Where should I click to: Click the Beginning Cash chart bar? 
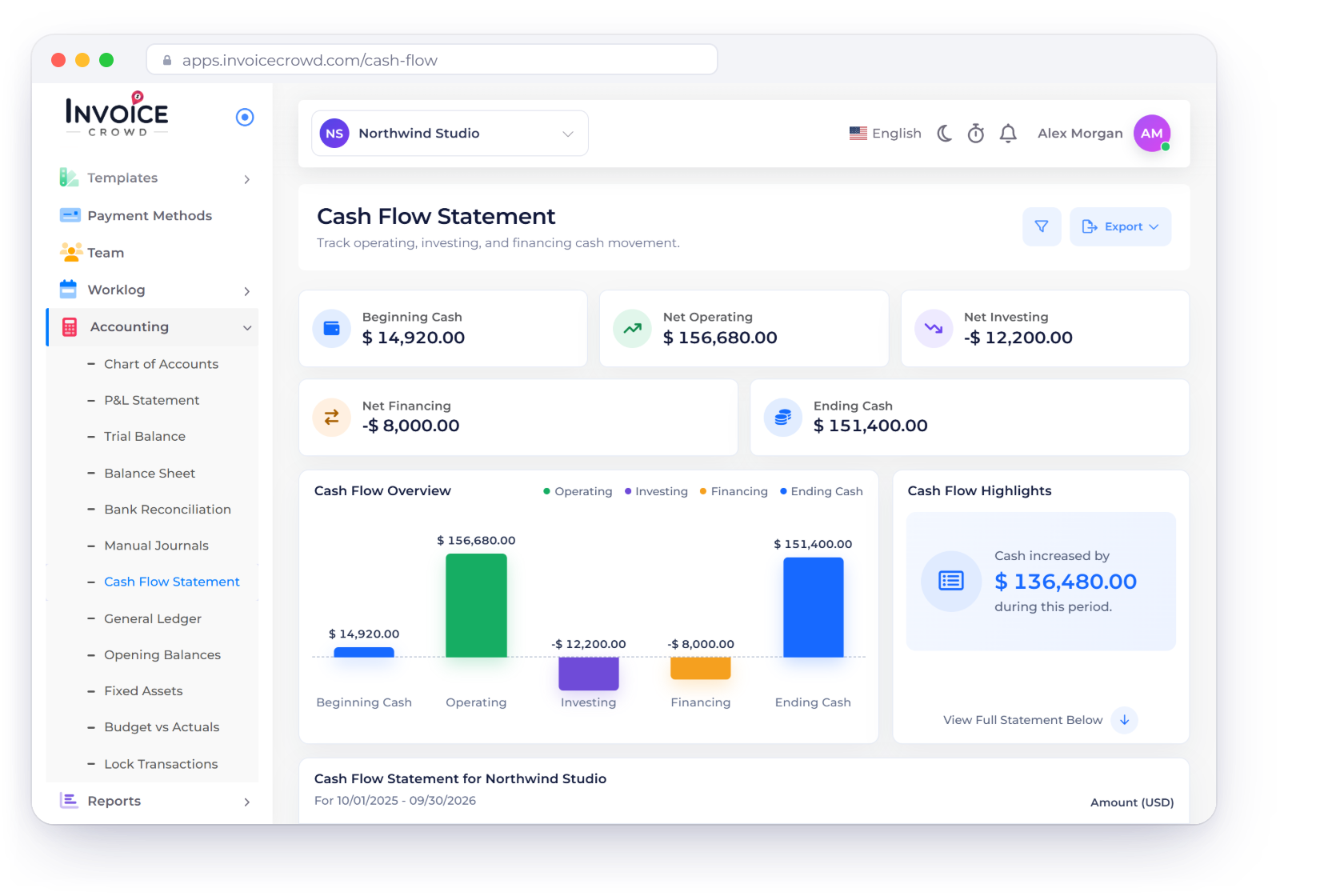click(364, 653)
